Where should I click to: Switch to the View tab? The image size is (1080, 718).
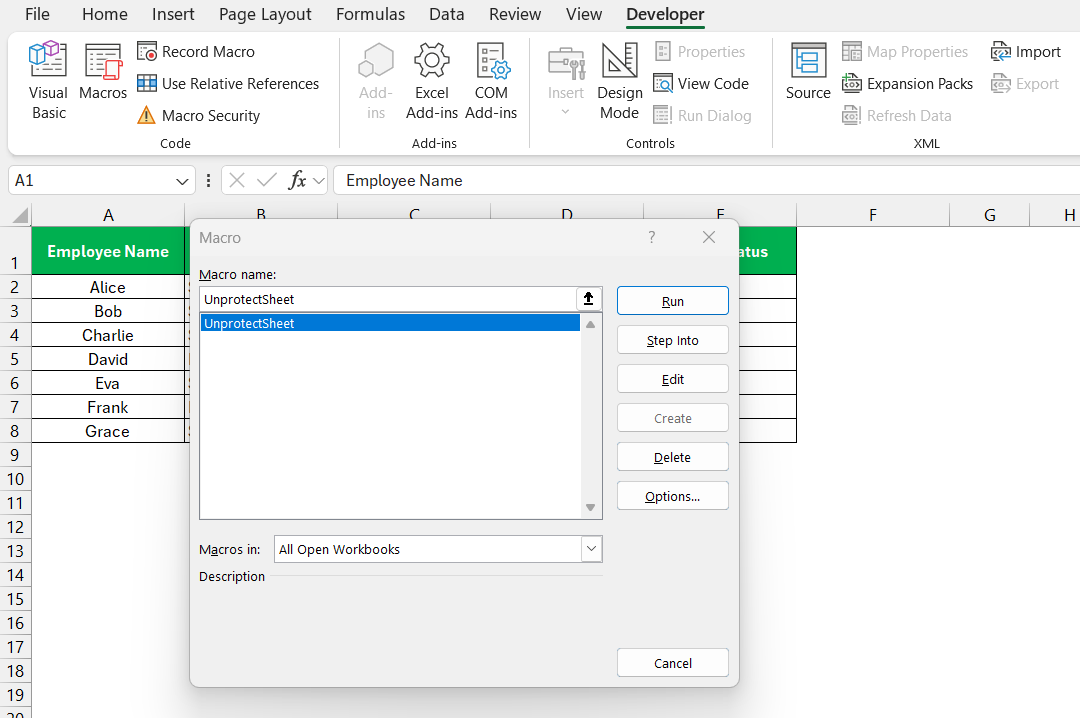coord(584,14)
